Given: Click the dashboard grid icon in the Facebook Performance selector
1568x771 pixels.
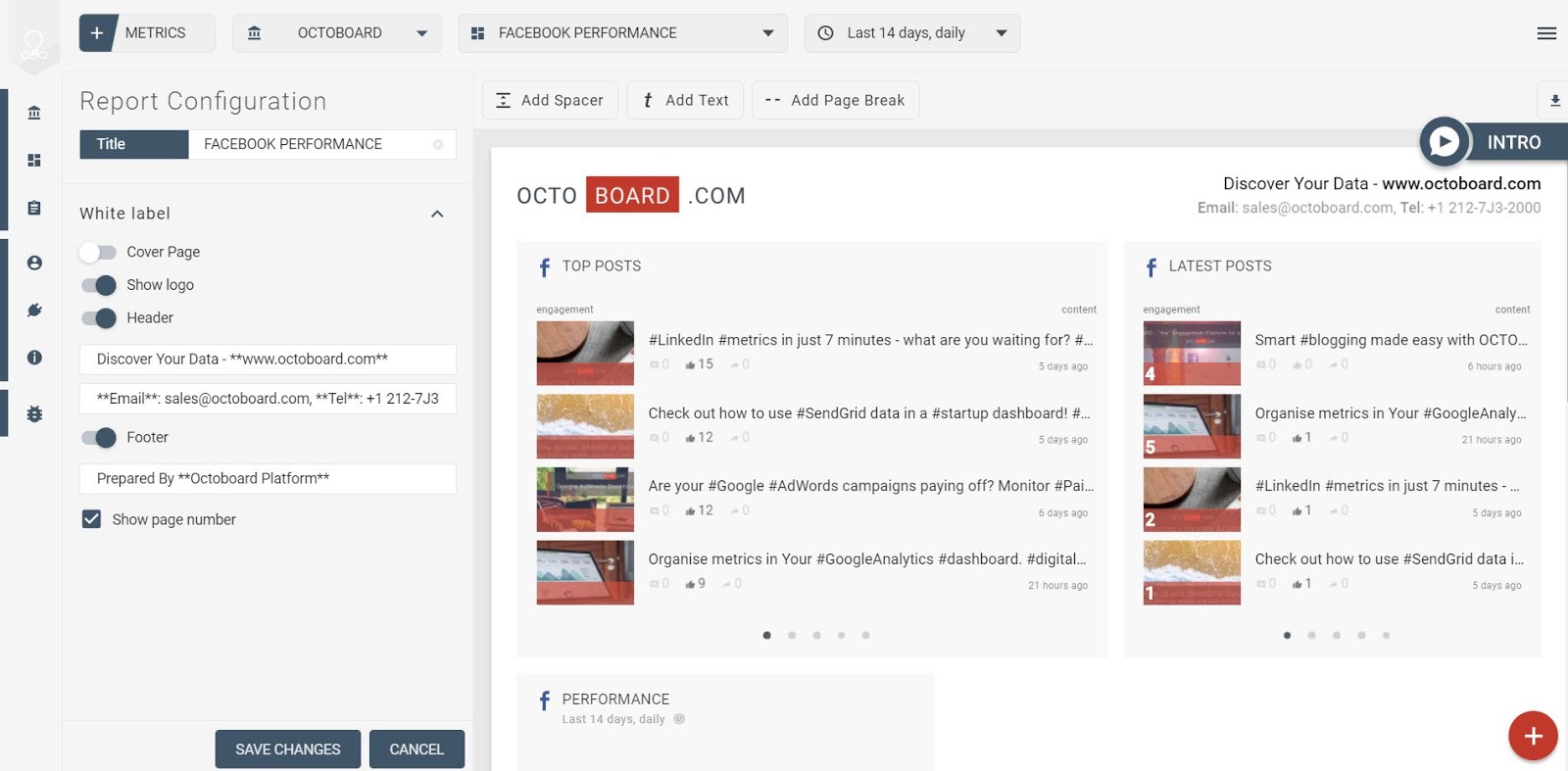Looking at the screenshot, I should pos(478,33).
